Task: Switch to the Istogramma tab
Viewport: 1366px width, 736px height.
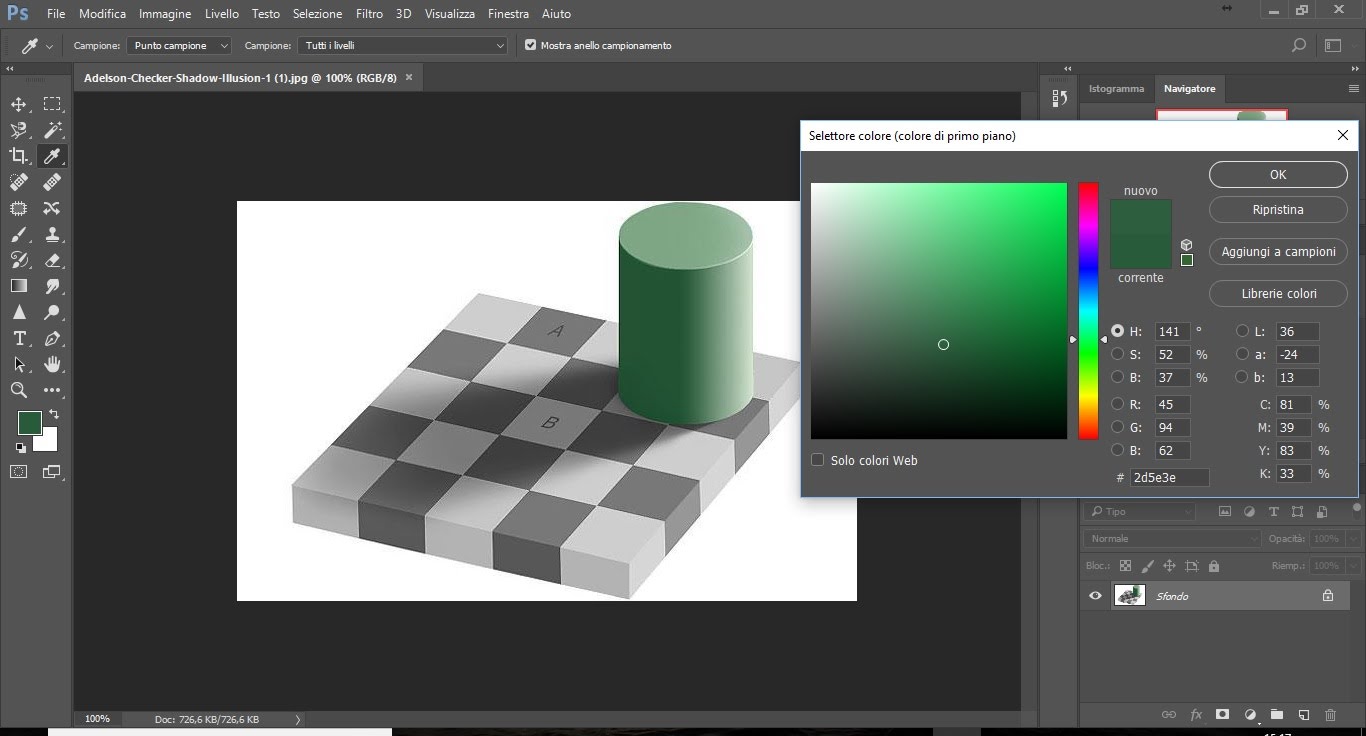Action: coord(1116,89)
